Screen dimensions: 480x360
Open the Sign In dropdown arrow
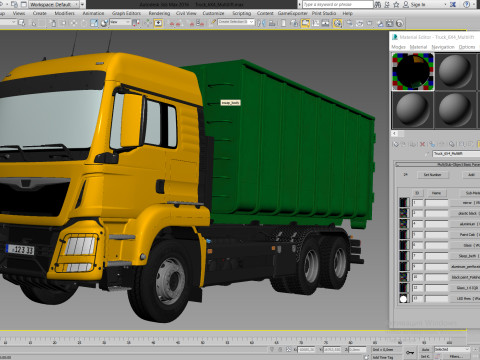(446, 4)
